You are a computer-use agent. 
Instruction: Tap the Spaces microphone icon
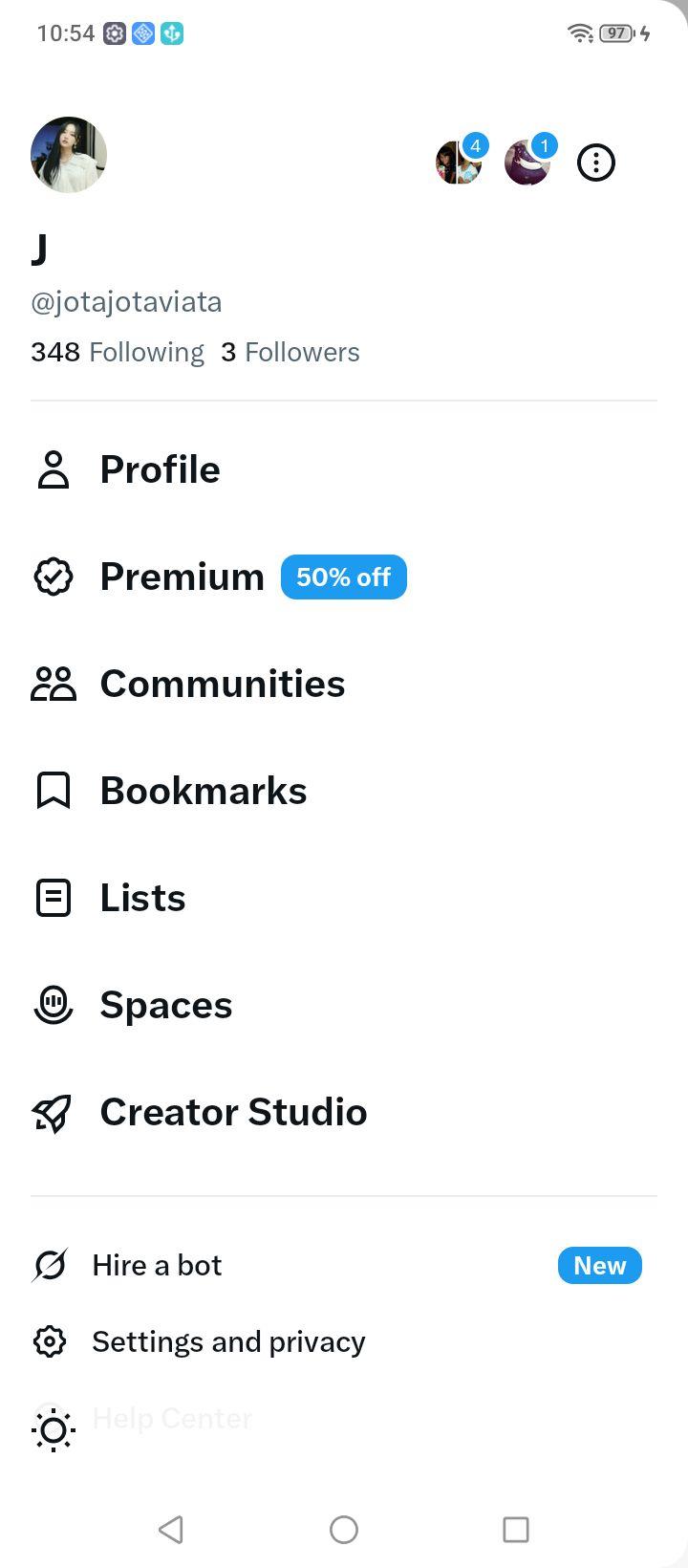pos(54,1005)
